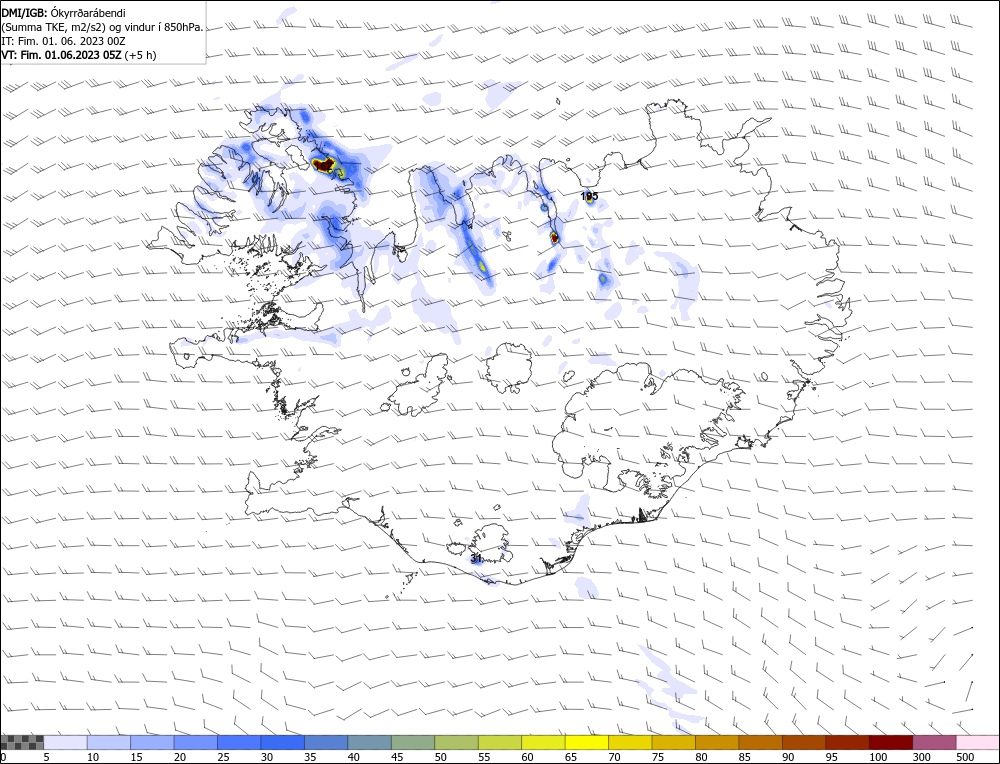Click the checkered 0–5 legend swatch
This screenshot has width=1000, height=764.
(22, 742)
